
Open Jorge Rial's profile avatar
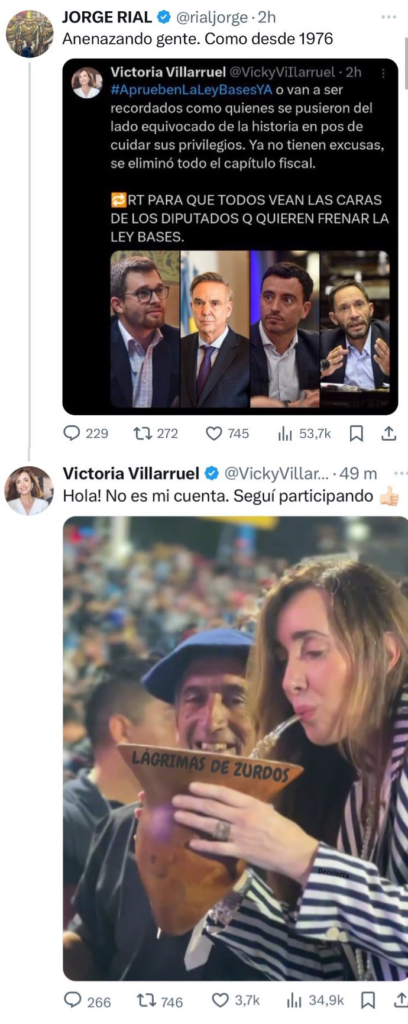[29, 33]
